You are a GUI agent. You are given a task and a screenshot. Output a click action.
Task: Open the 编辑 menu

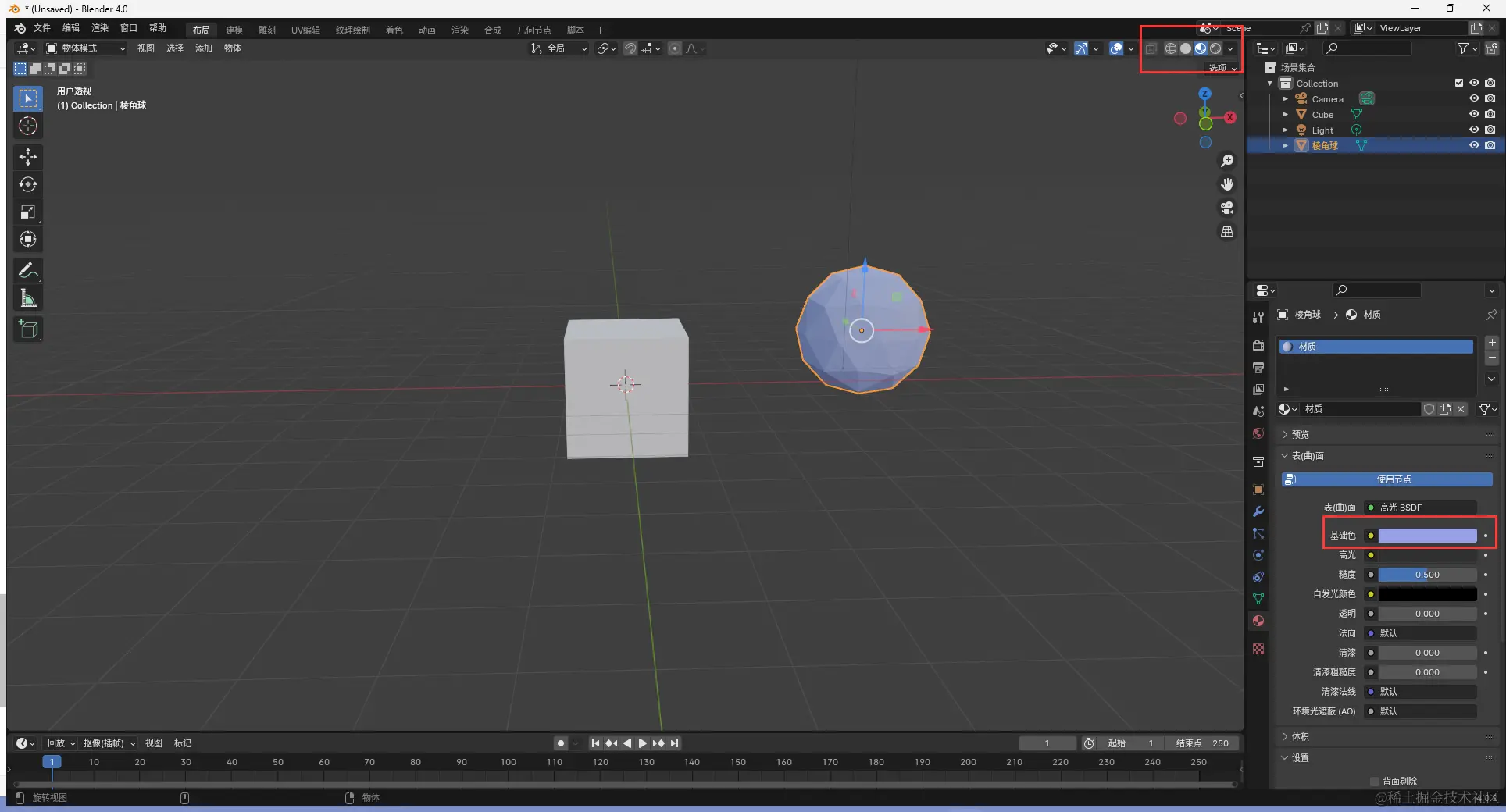tap(71, 28)
